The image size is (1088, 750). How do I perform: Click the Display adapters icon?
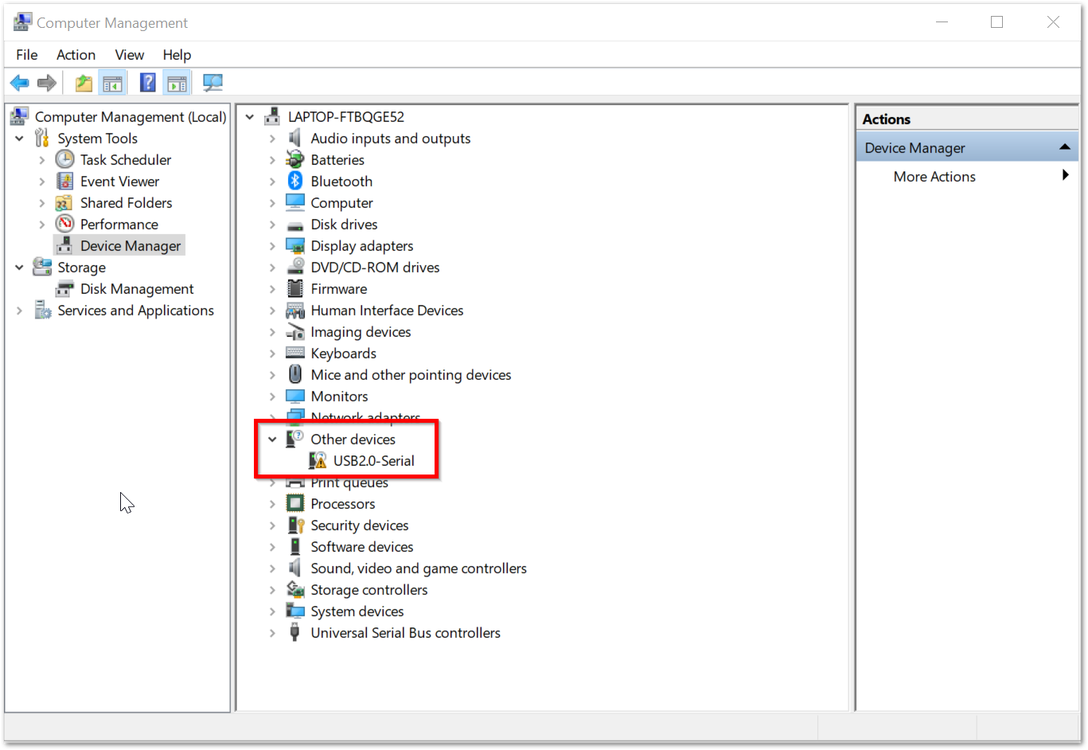tap(295, 246)
